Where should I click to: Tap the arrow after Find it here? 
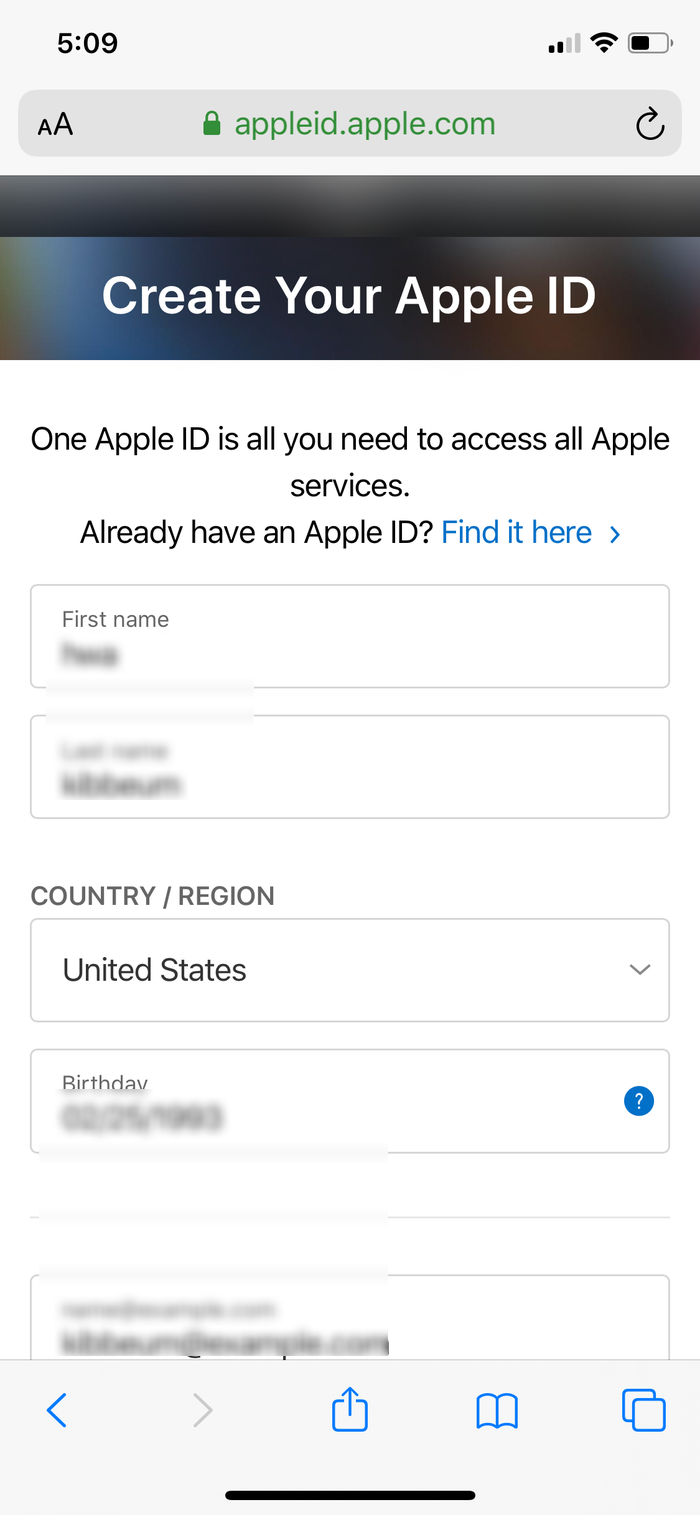pyautogui.click(x=615, y=534)
